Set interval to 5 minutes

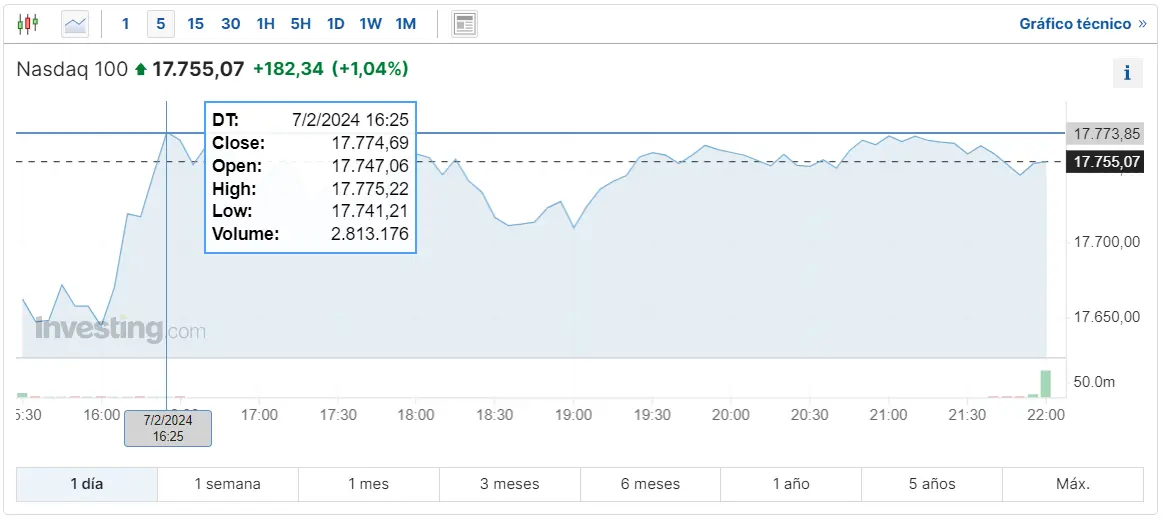point(160,24)
